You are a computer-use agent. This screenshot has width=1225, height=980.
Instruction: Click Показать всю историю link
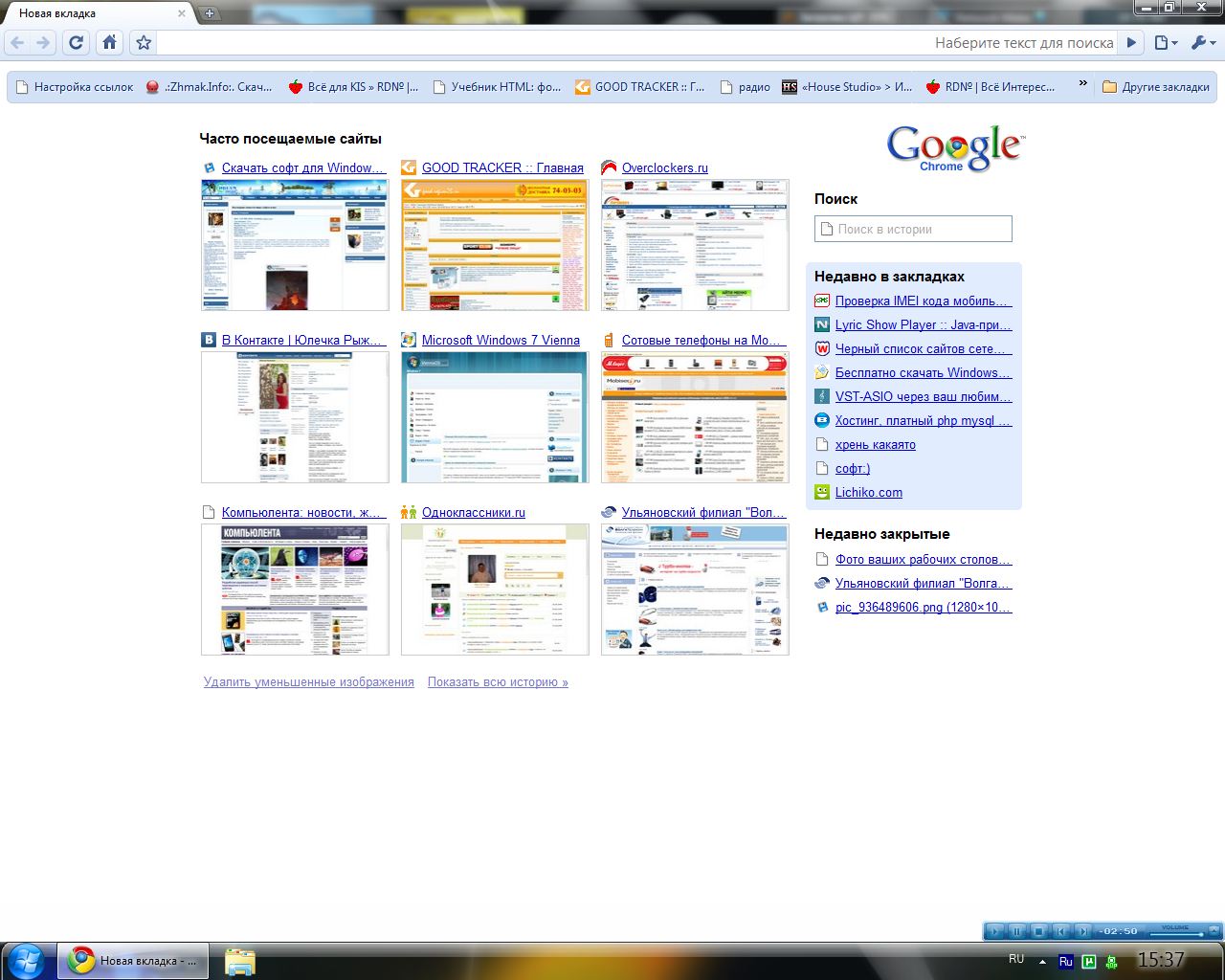pyautogui.click(x=498, y=682)
